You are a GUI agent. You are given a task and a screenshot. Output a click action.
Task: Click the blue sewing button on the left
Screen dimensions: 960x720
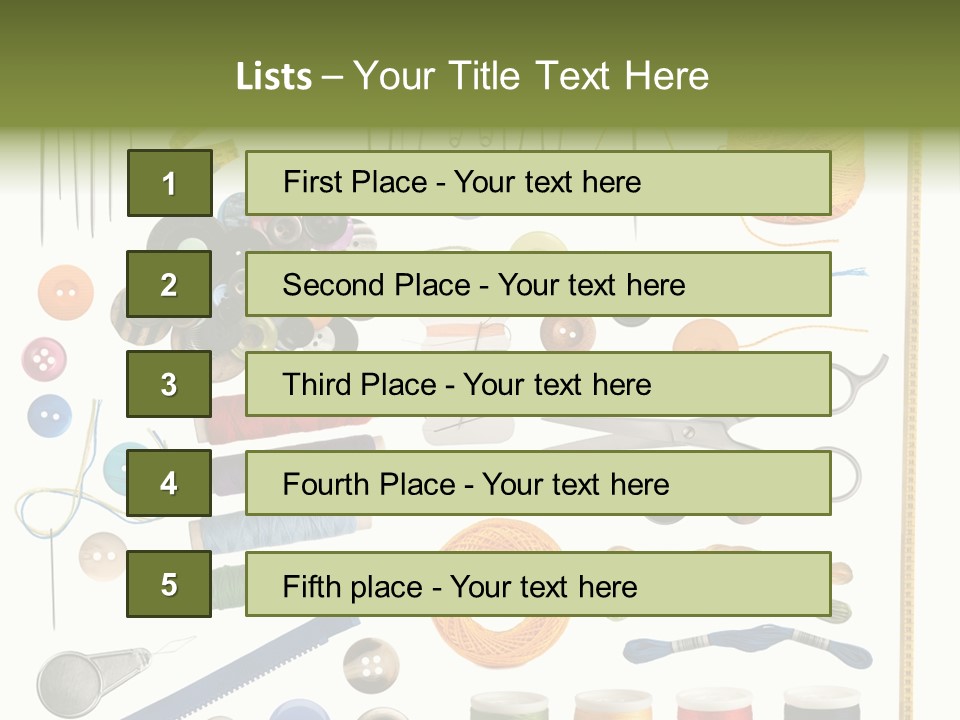coord(49,414)
